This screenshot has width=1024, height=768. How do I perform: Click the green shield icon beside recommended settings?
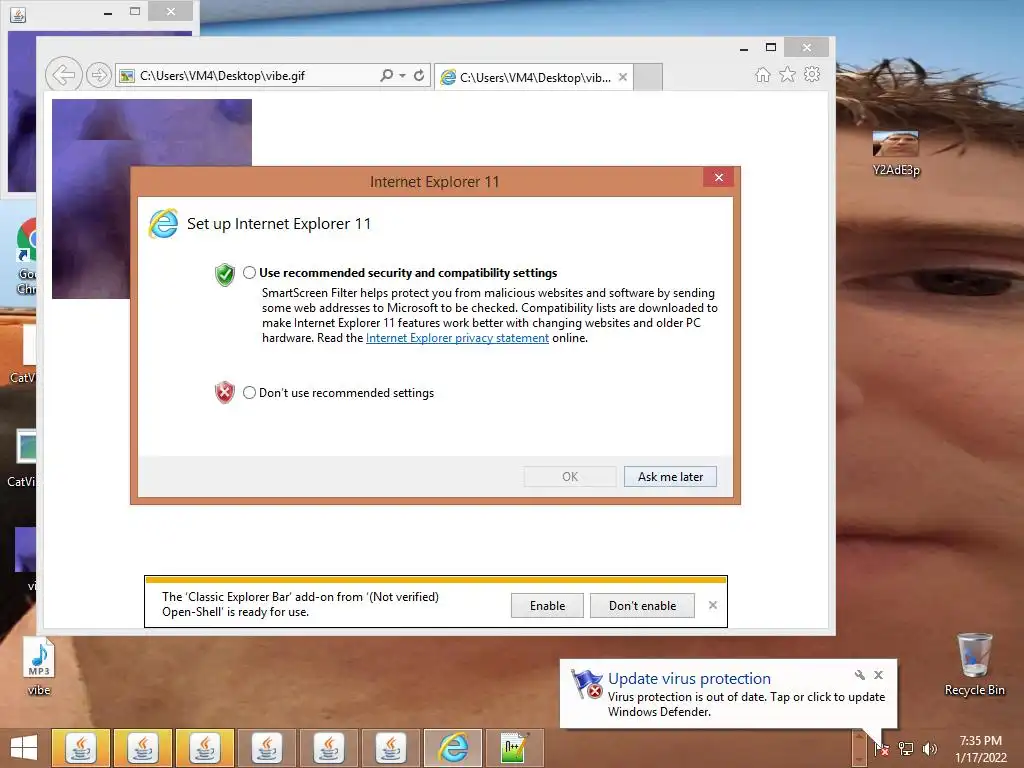click(x=225, y=274)
